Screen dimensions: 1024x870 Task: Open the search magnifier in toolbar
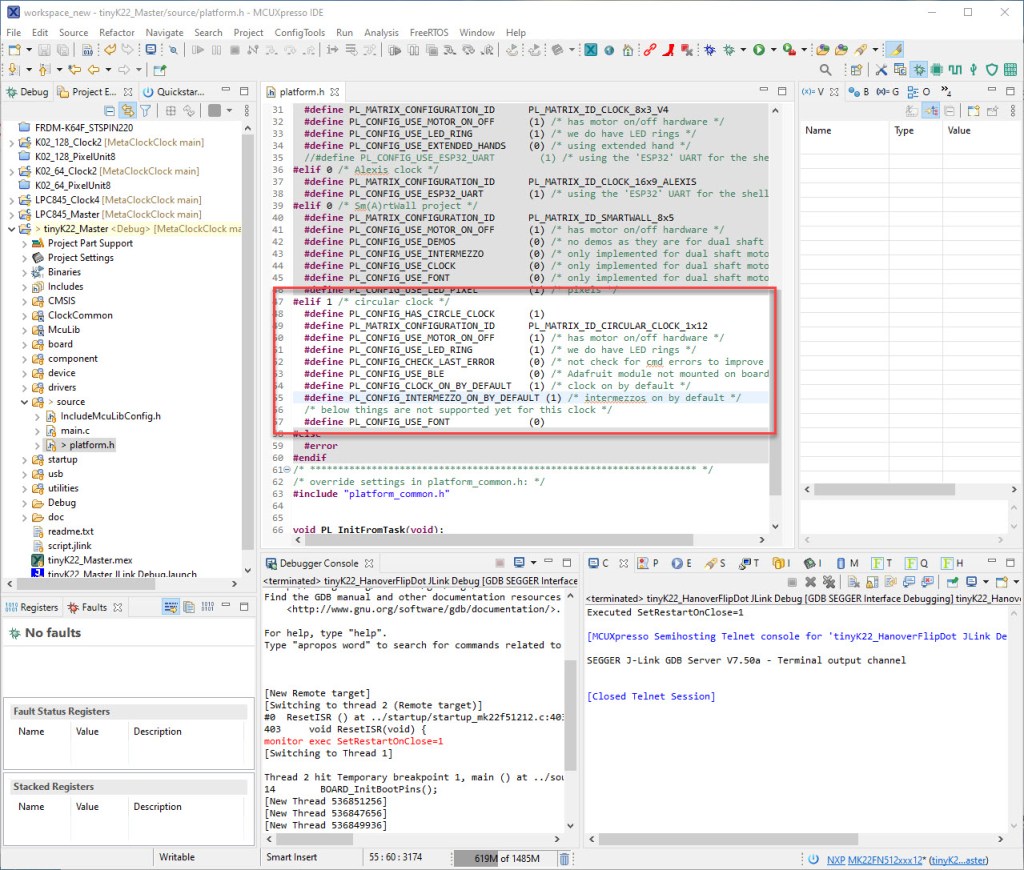tap(826, 70)
